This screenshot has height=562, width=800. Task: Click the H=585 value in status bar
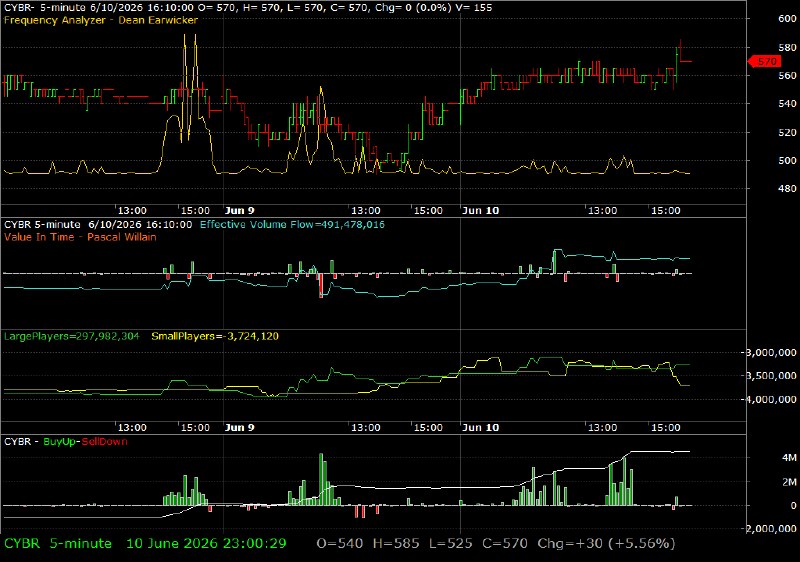396,544
